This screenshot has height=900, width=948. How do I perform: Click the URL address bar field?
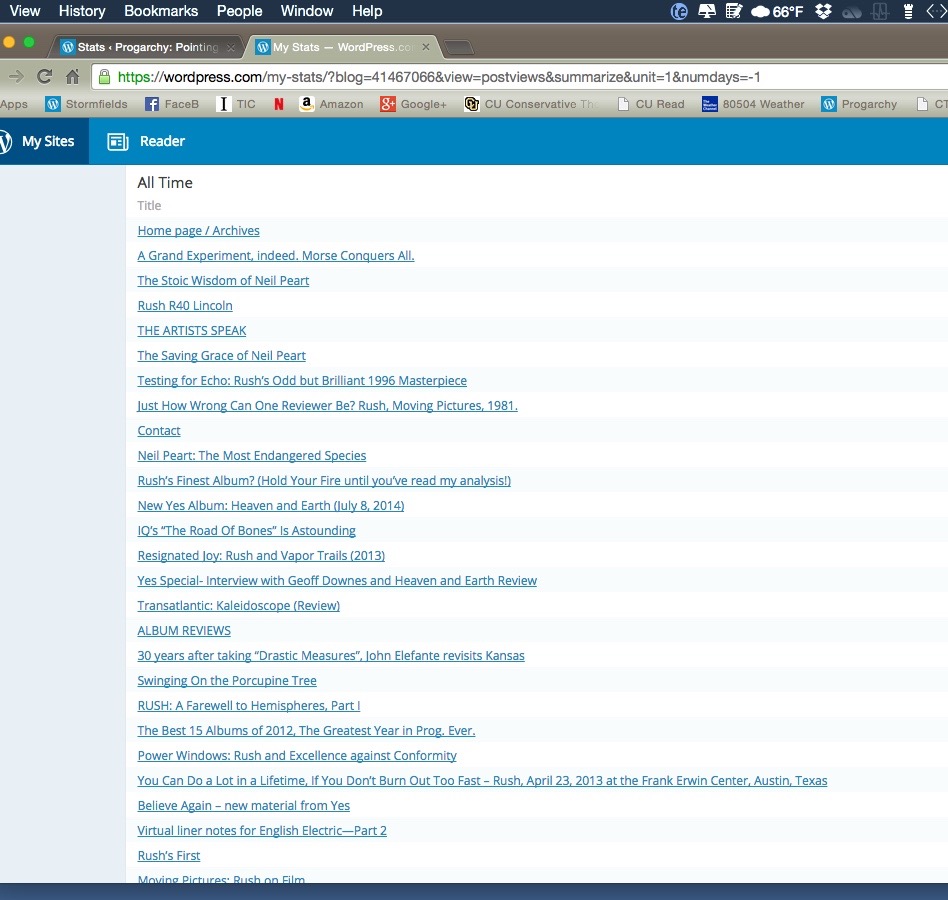click(x=500, y=77)
